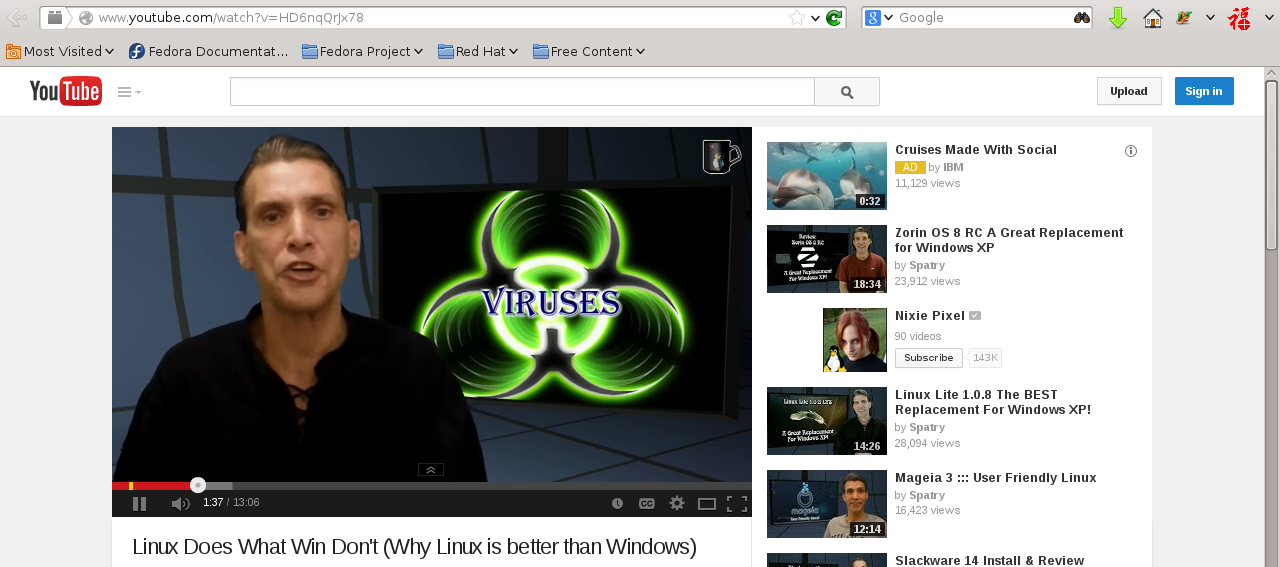
Task: Open the Nixie Pixel channel thumbnail
Action: click(x=855, y=340)
